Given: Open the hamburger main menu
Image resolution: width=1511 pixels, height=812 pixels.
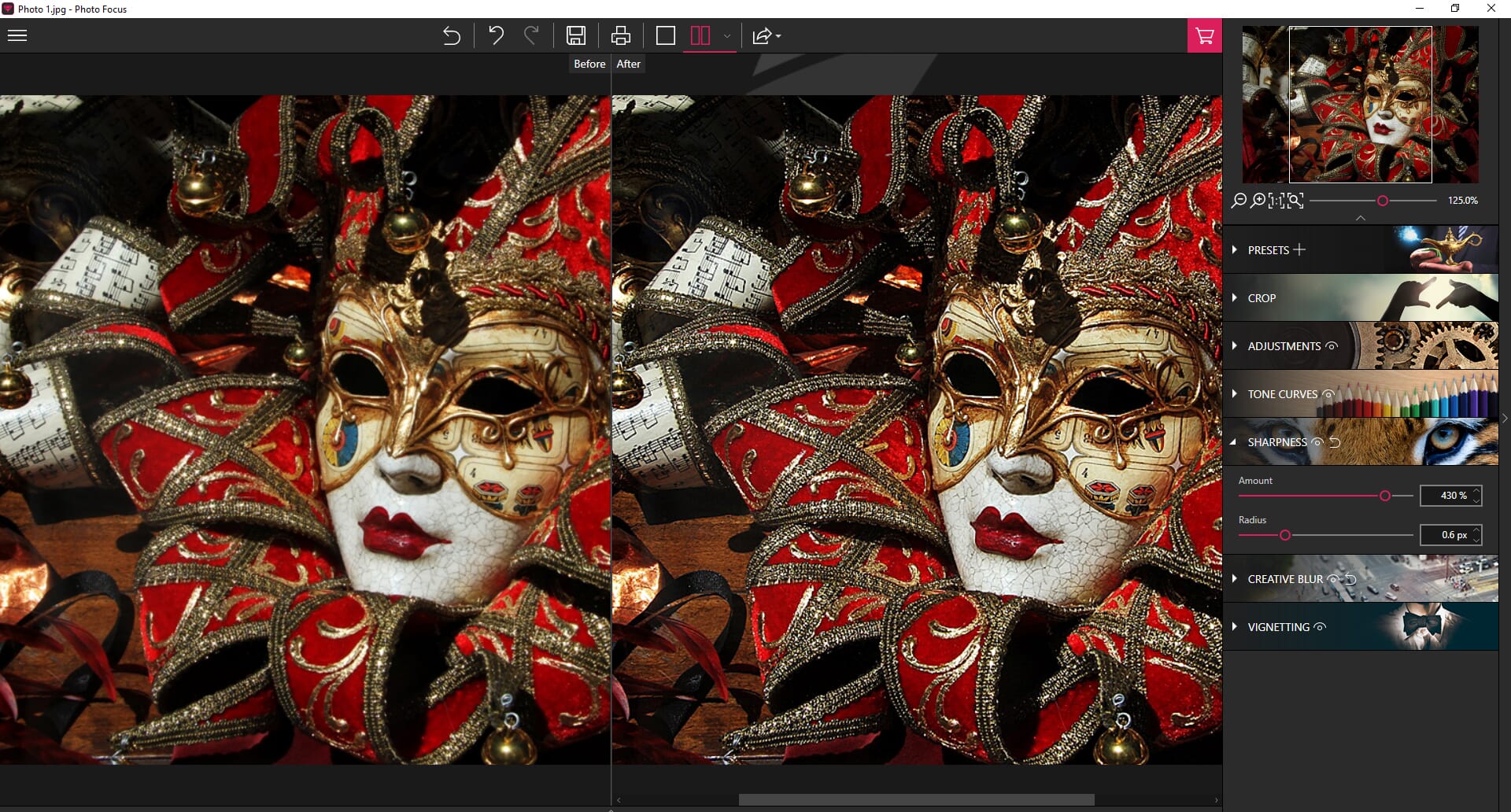Looking at the screenshot, I should pos(17,35).
